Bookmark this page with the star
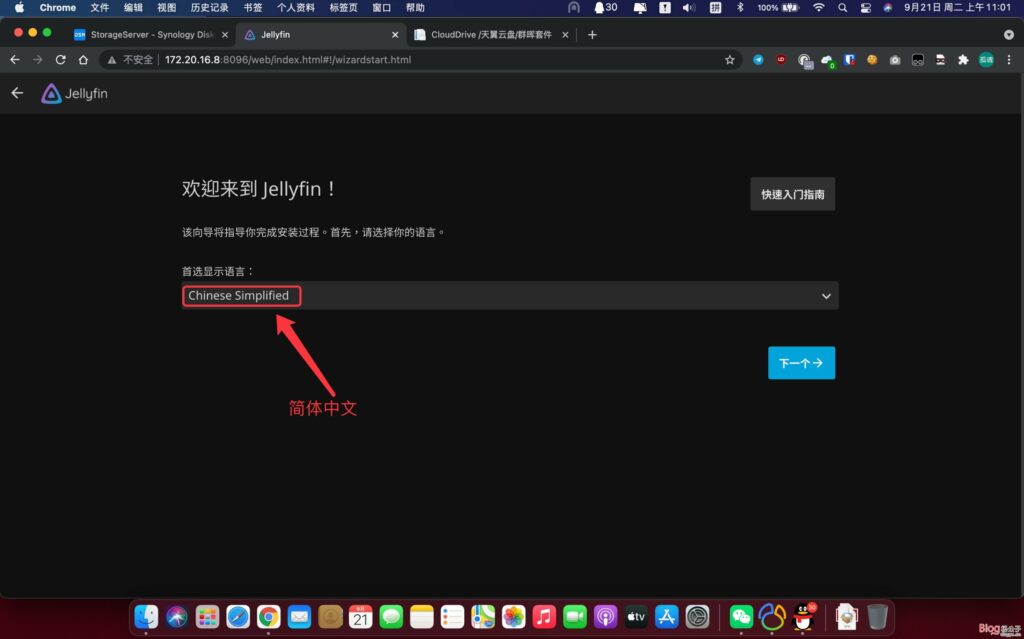The width and height of the screenshot is (1024, 639). [729, 59]
